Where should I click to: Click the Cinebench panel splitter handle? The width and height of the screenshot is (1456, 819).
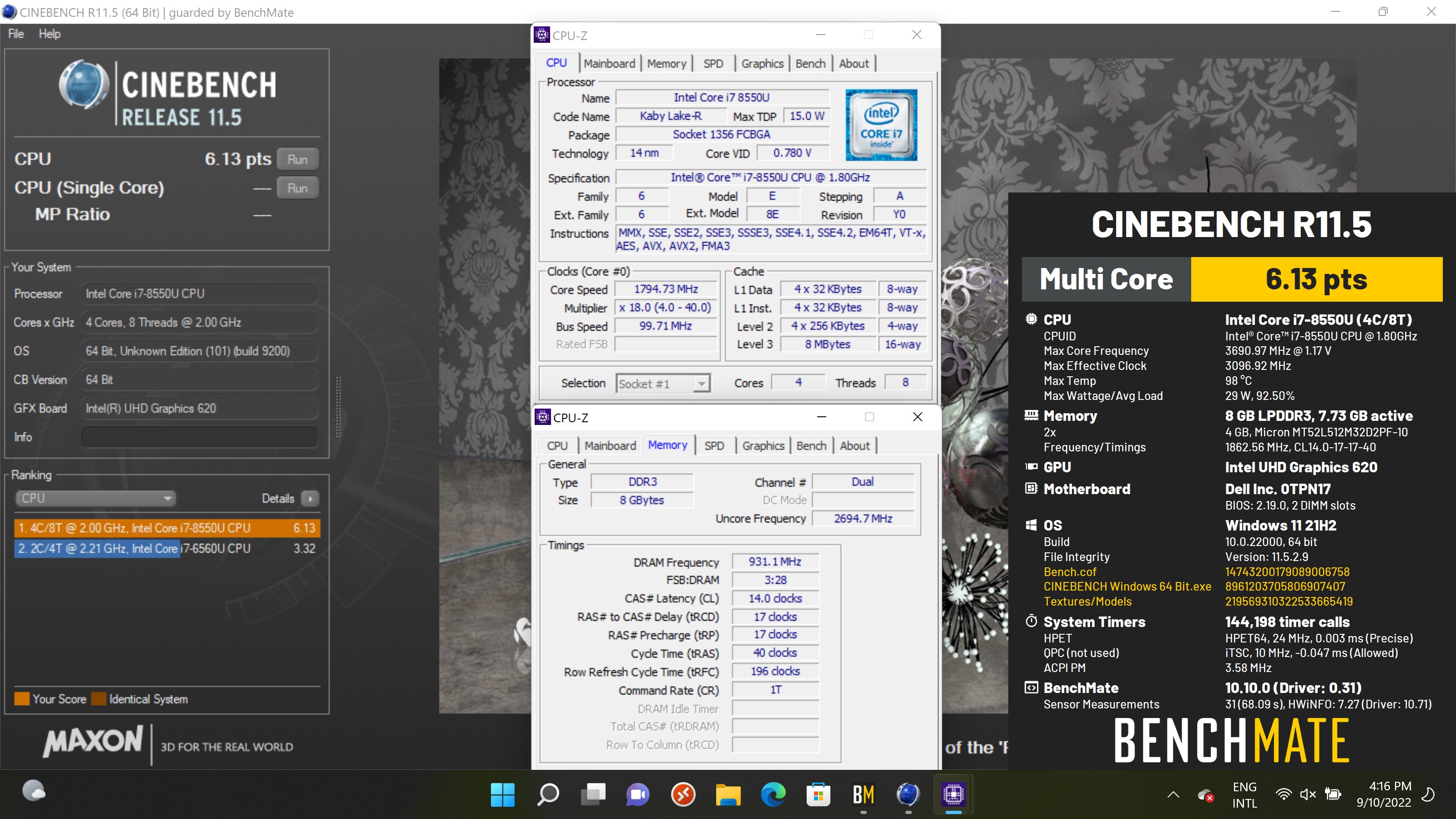point(339,407)
